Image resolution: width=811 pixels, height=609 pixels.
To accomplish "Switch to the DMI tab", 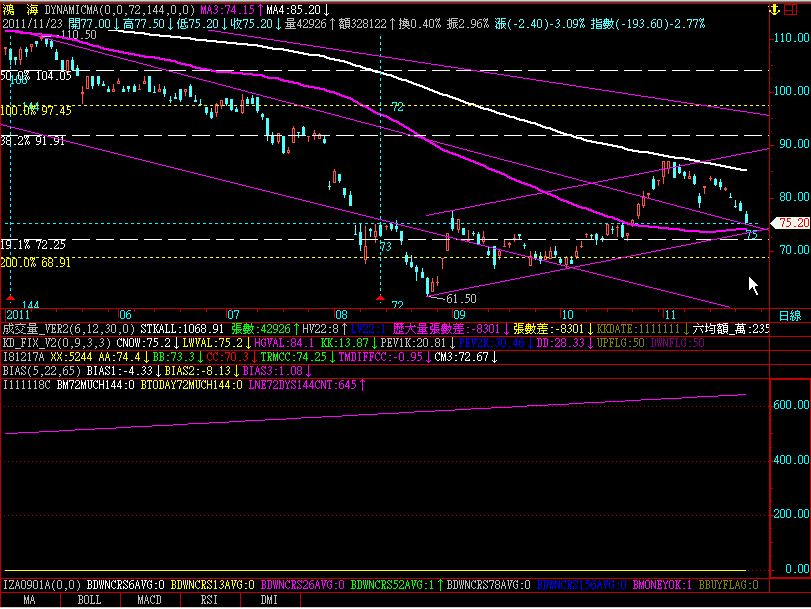I will pos(269,601).
